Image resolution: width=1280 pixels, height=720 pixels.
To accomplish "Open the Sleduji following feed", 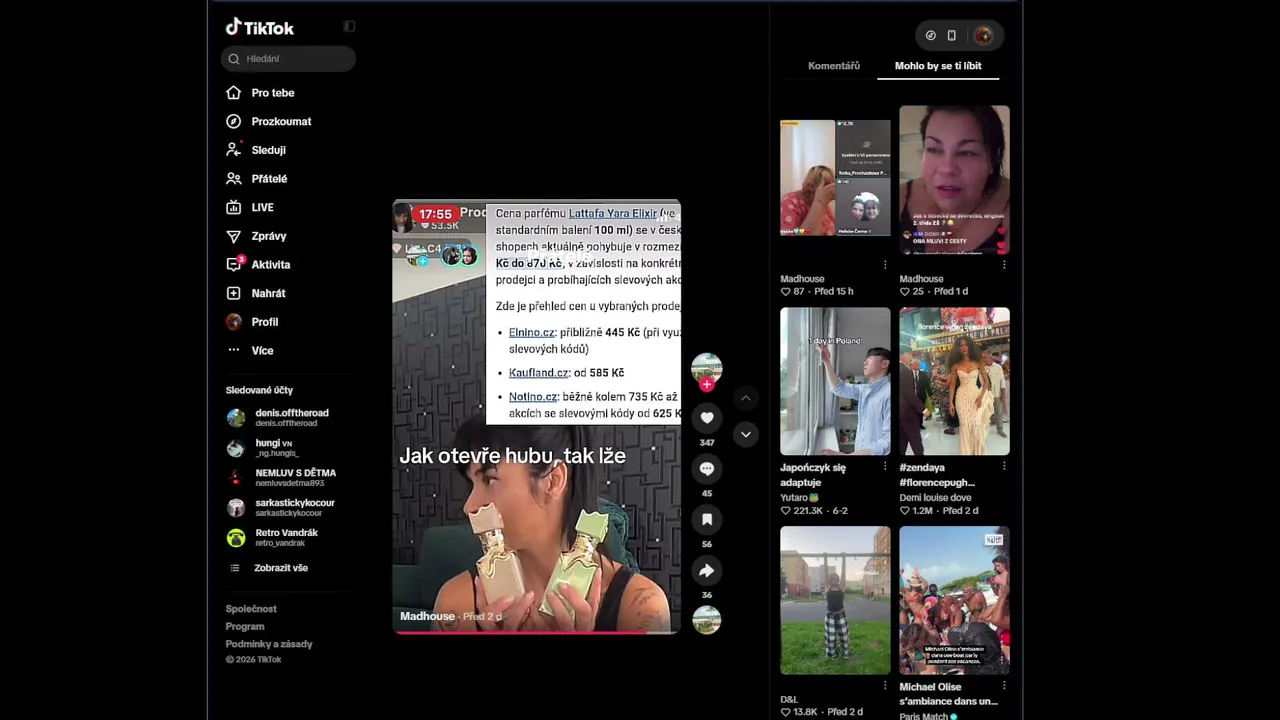I will (x=268, y=150).
